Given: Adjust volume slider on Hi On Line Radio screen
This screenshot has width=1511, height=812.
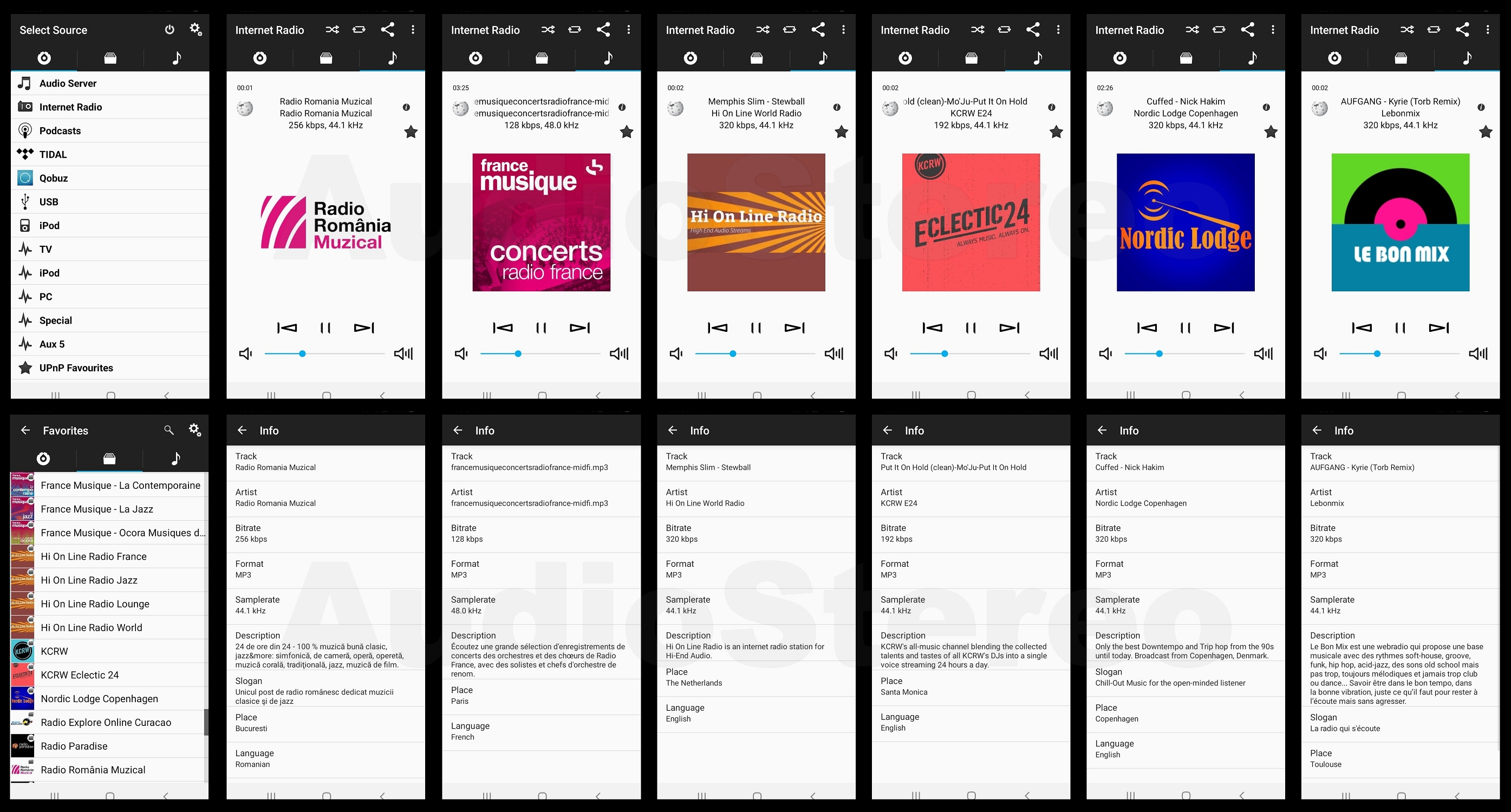Looking at the screenshot, I should 755,353.
